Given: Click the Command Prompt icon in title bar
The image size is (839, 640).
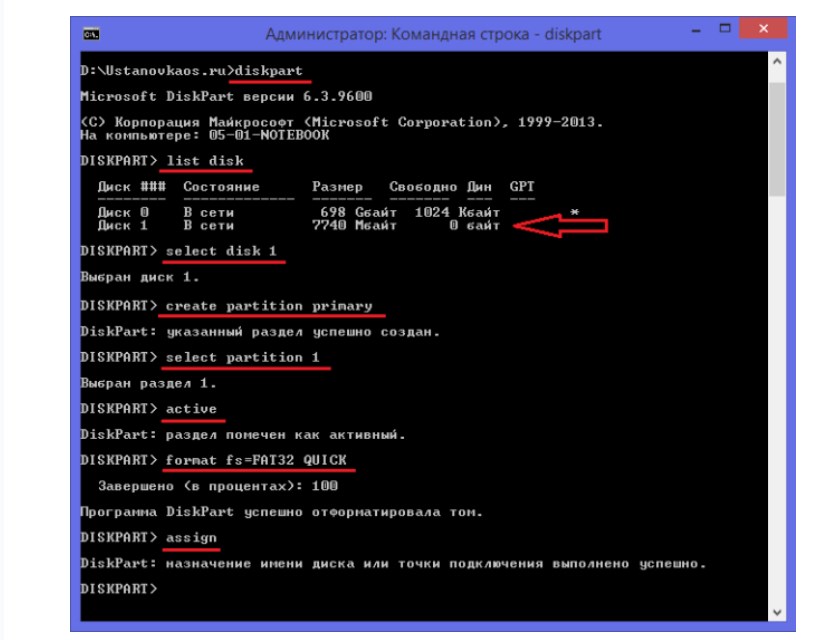Looking at the screenshot, I should tap(91, 34).
